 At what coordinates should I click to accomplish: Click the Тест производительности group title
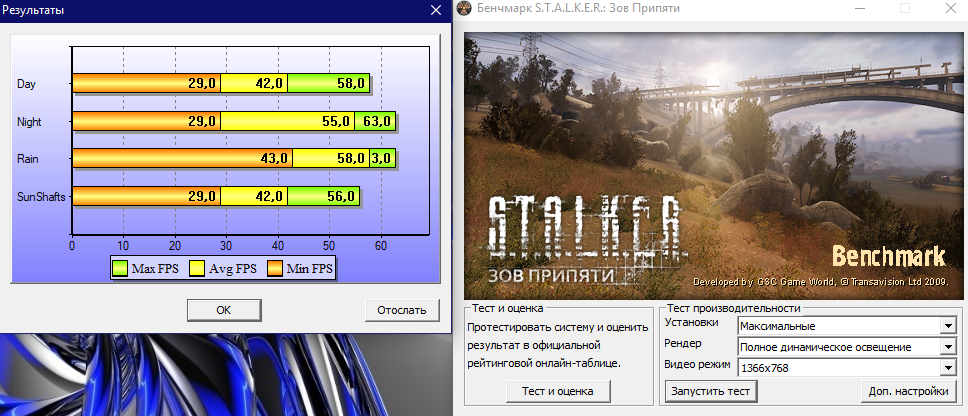click(733, 309)
